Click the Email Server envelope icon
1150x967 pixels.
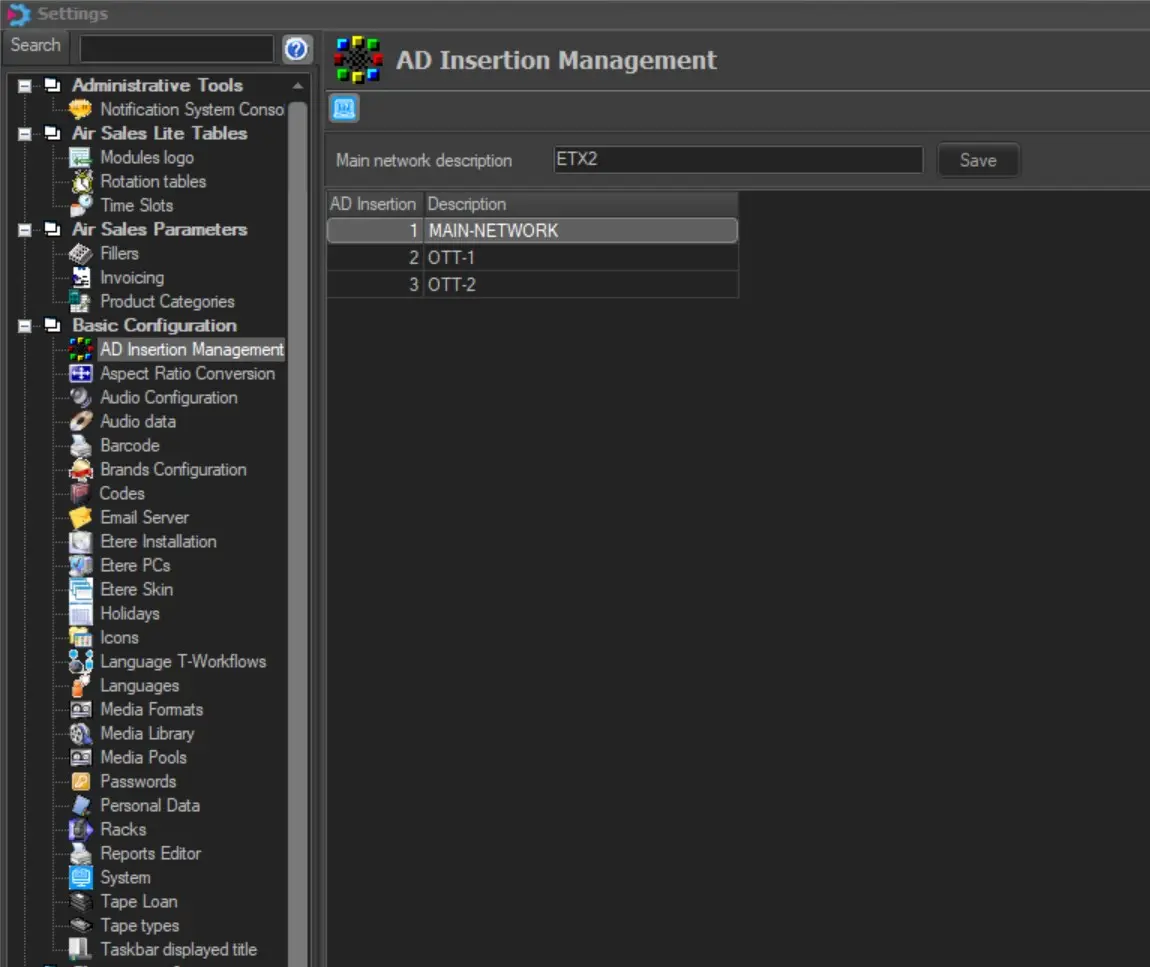pyautogui.click(x=82, y=518)
